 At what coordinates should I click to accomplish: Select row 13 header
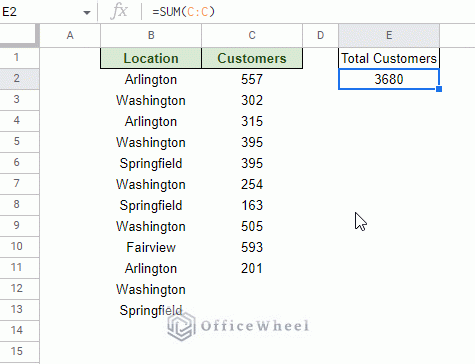(x=19, y=310)
